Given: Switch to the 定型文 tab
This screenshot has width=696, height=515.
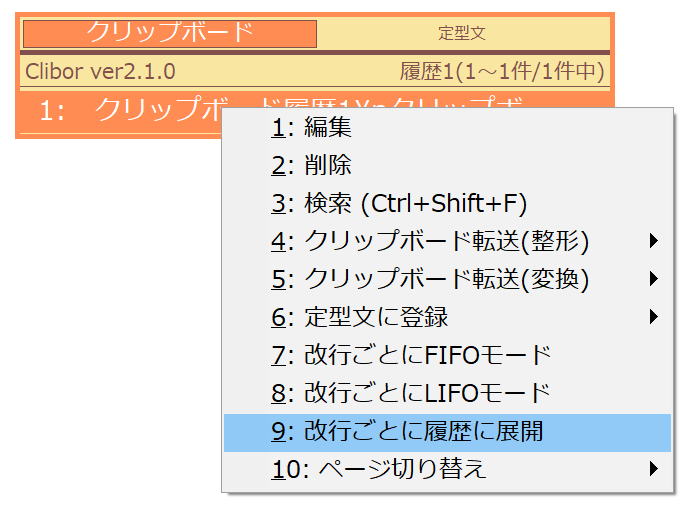Looking at the screenshot, I should pyautogui.click(x=463, y=33).
